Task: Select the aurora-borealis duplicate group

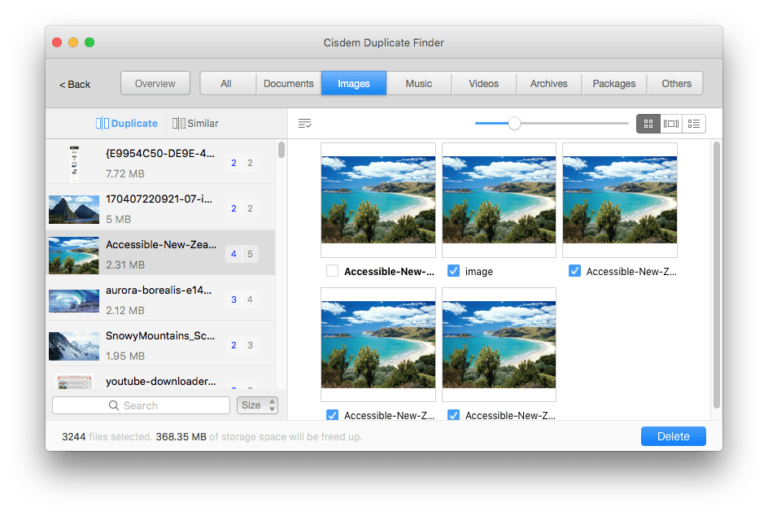Action: pos(160,298)
